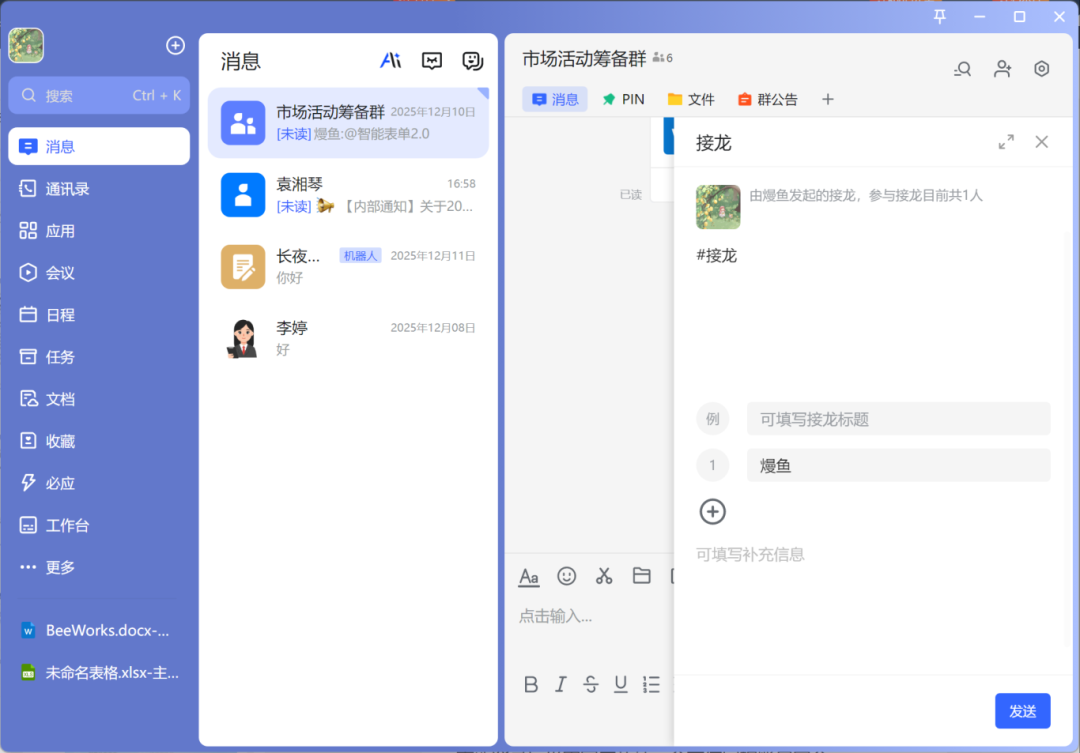The height and width of the screenshot is (753, 1080).
Task: Click the plus create button beside avatar
Action: (x=176, y=45)
